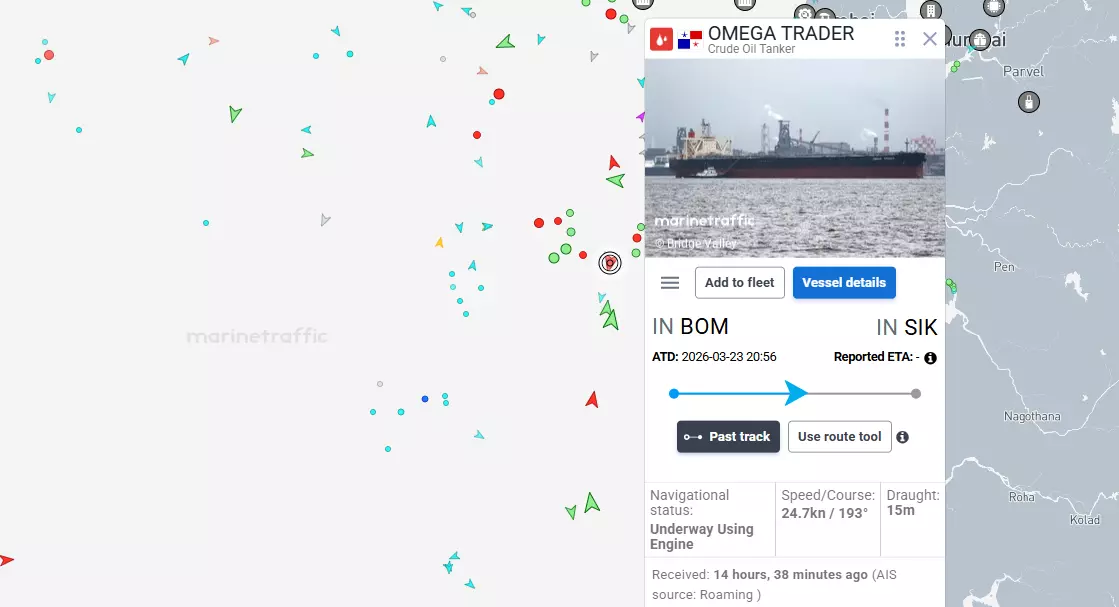Show the vessel's Past track
The height and width of the screenshot is (607, 1119).
click(728, 437)
